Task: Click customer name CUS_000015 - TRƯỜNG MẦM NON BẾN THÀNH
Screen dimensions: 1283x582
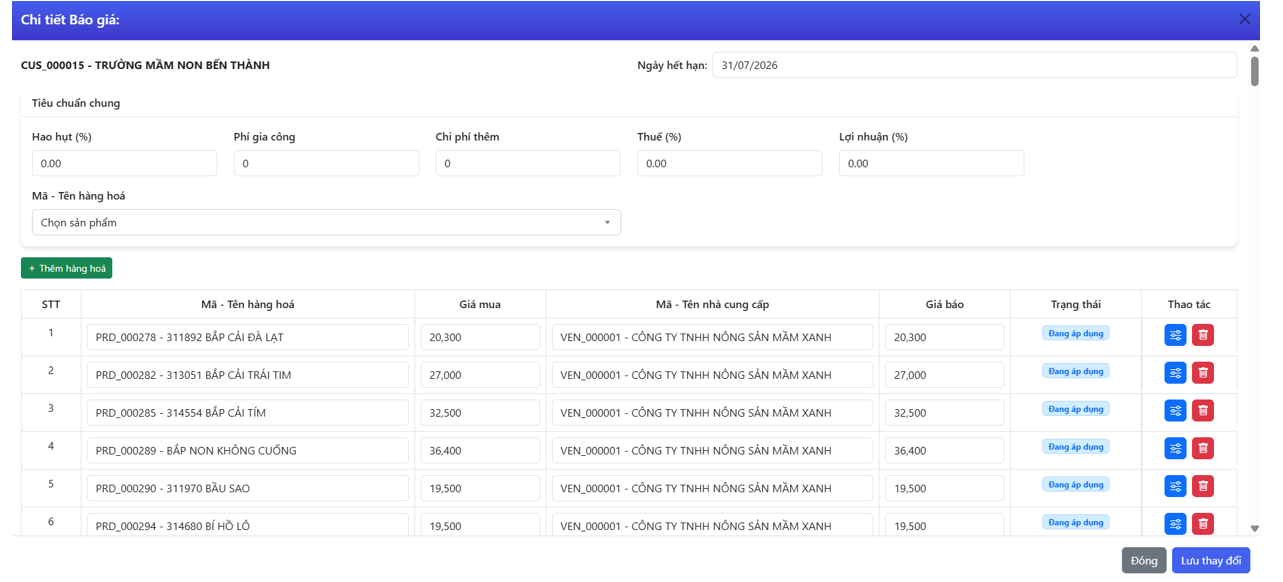Action: pos(145,65)
